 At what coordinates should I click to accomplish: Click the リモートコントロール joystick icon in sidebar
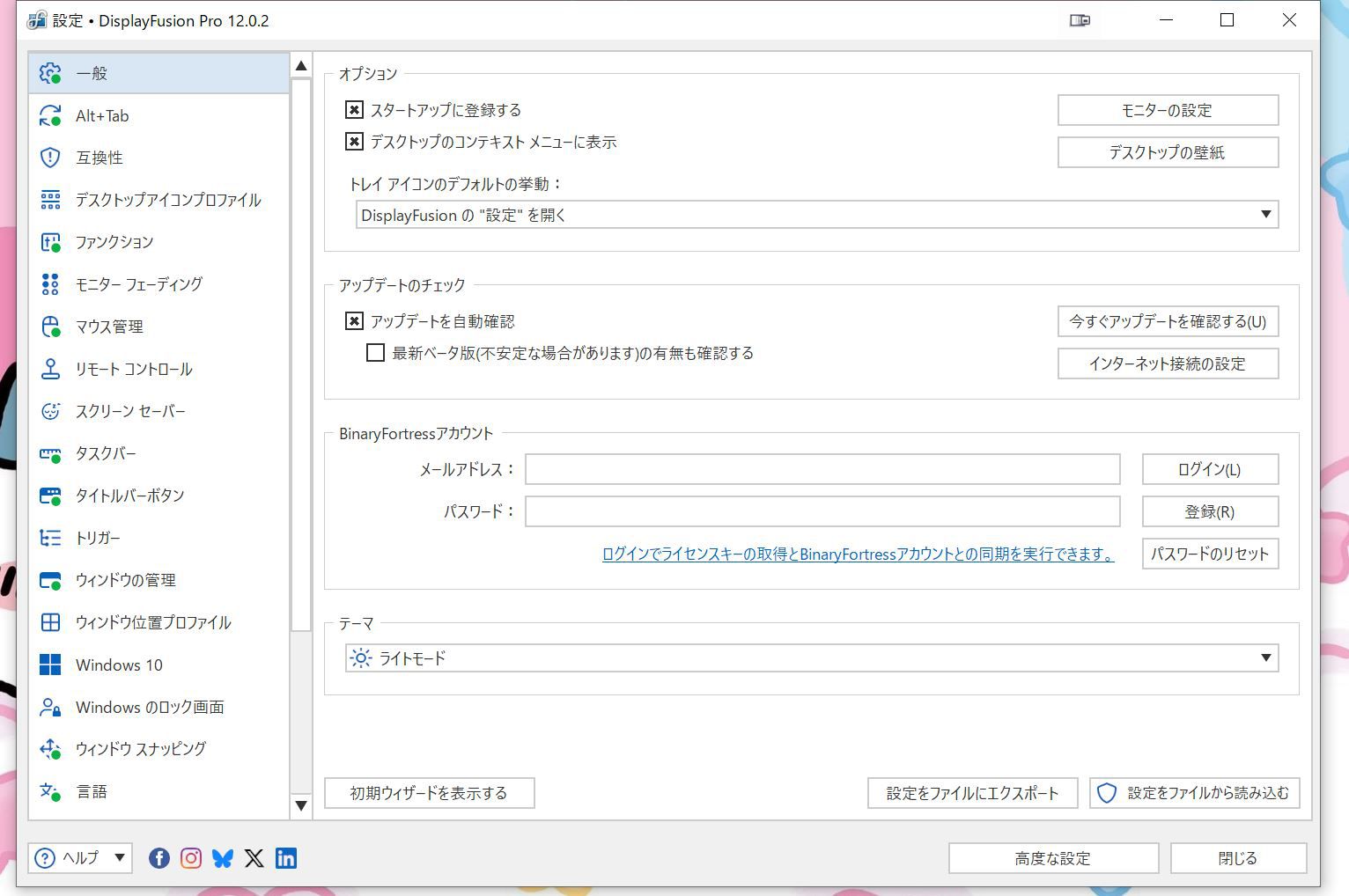tap(51, 369)
